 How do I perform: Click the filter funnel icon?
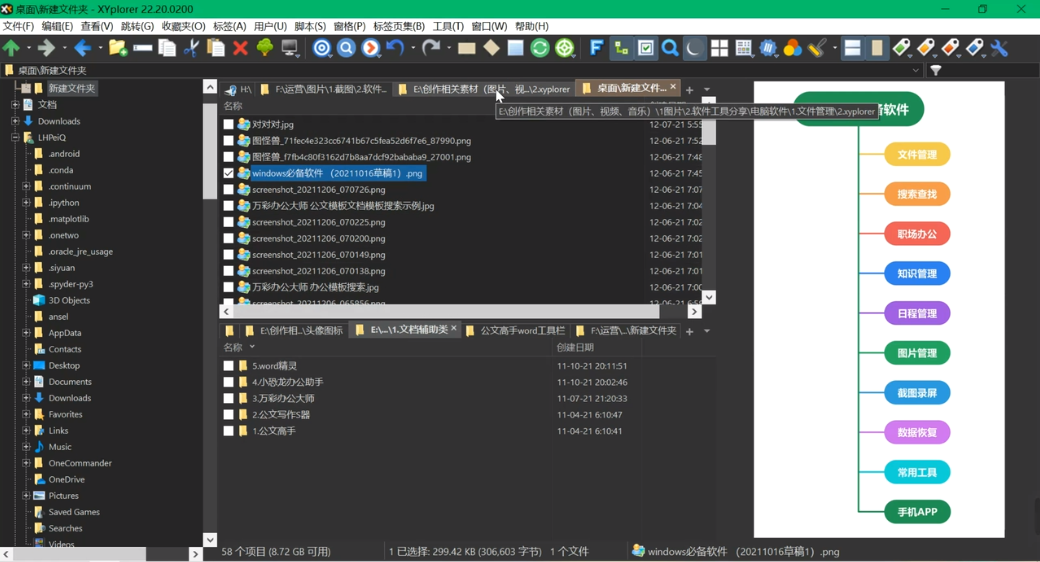(936, 71)
